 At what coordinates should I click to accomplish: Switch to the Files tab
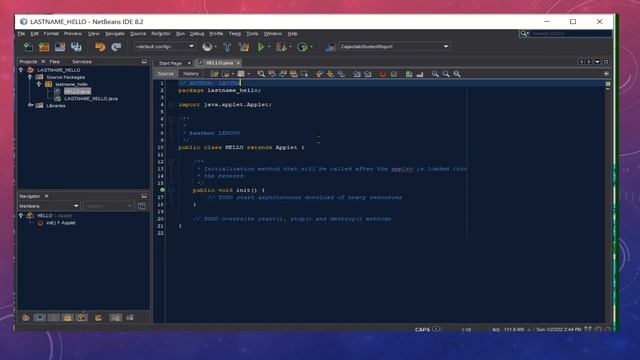click(x=55, y=62)
